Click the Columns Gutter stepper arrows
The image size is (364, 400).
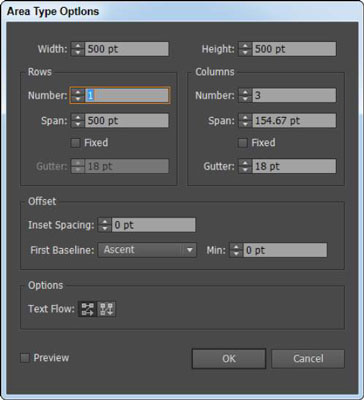(245, 166)
